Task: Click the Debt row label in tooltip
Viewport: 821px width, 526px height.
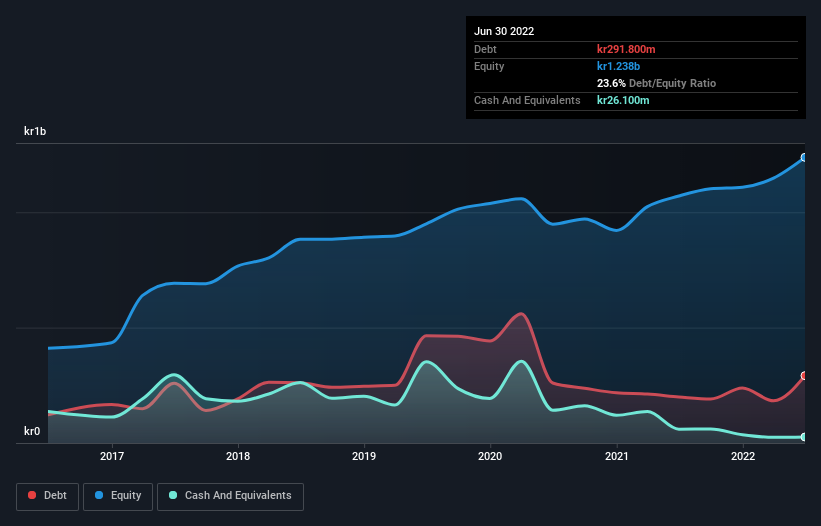Action: pos(485,49)
